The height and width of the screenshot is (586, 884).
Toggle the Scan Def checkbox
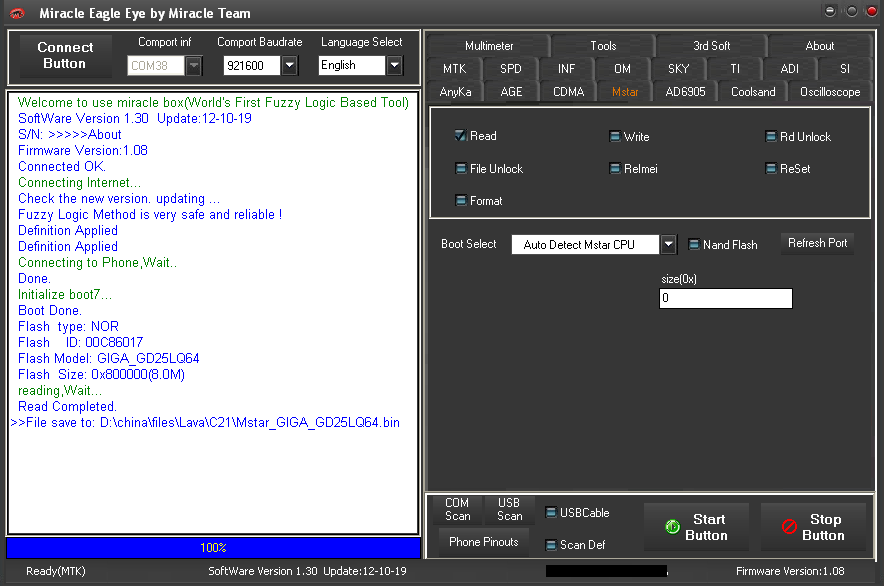(551, 545)
